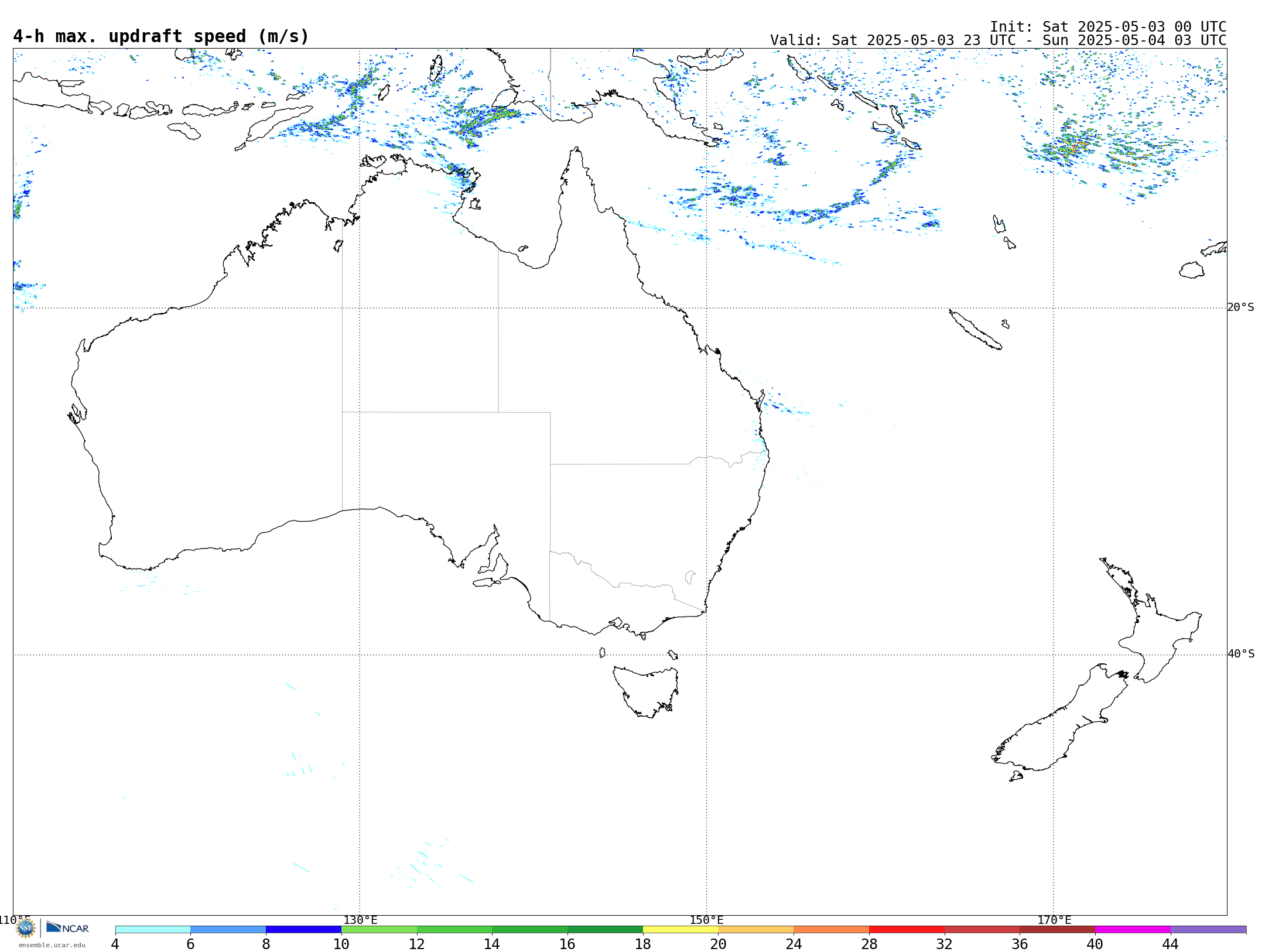The image size is (1265, 952).
Task: Click the colorbar value 4
Action: [115, 944]
